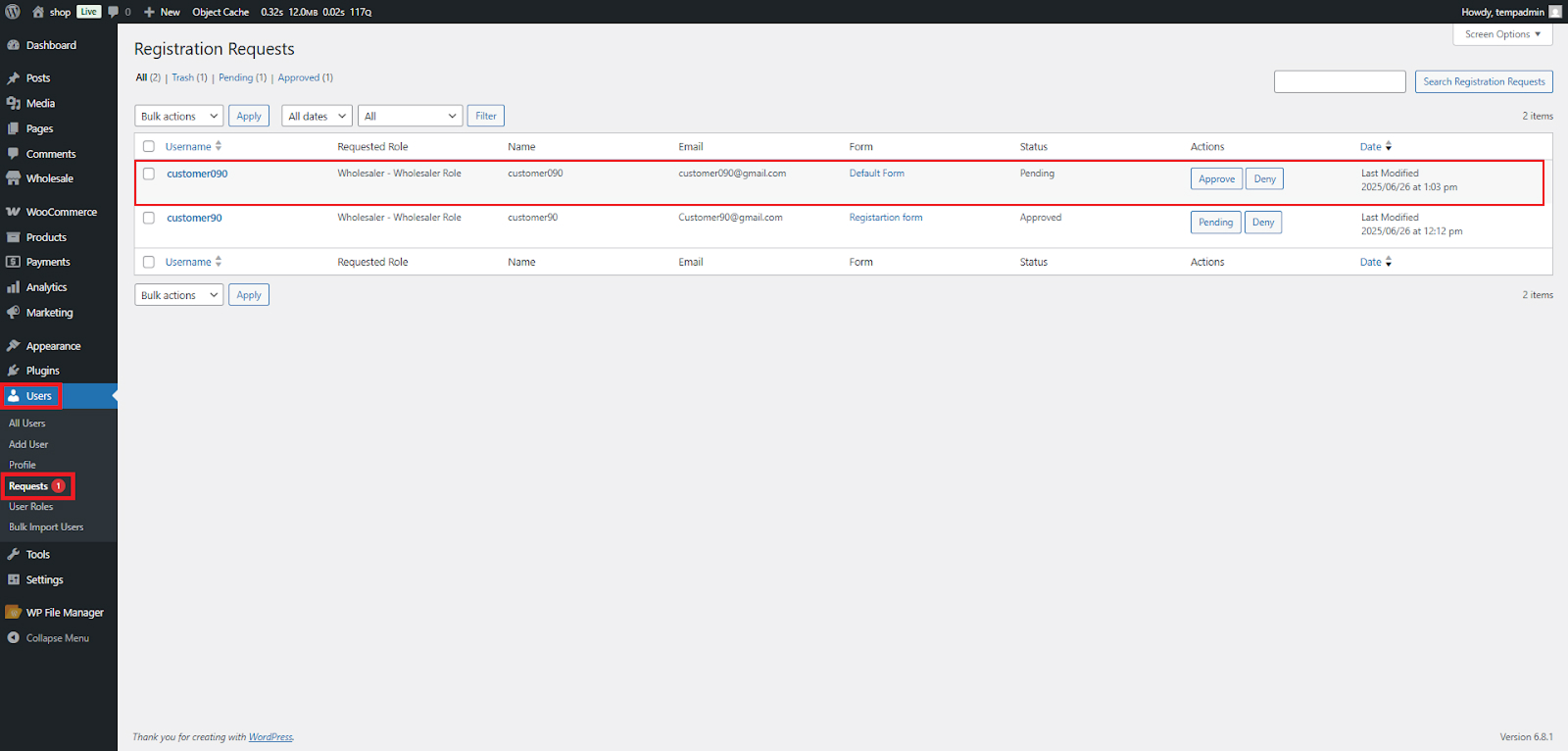Viewport: 1568px width, 751px height.
Task: Open User Roles submenu item
Action: pyautogui.click(x=31, y=507)
